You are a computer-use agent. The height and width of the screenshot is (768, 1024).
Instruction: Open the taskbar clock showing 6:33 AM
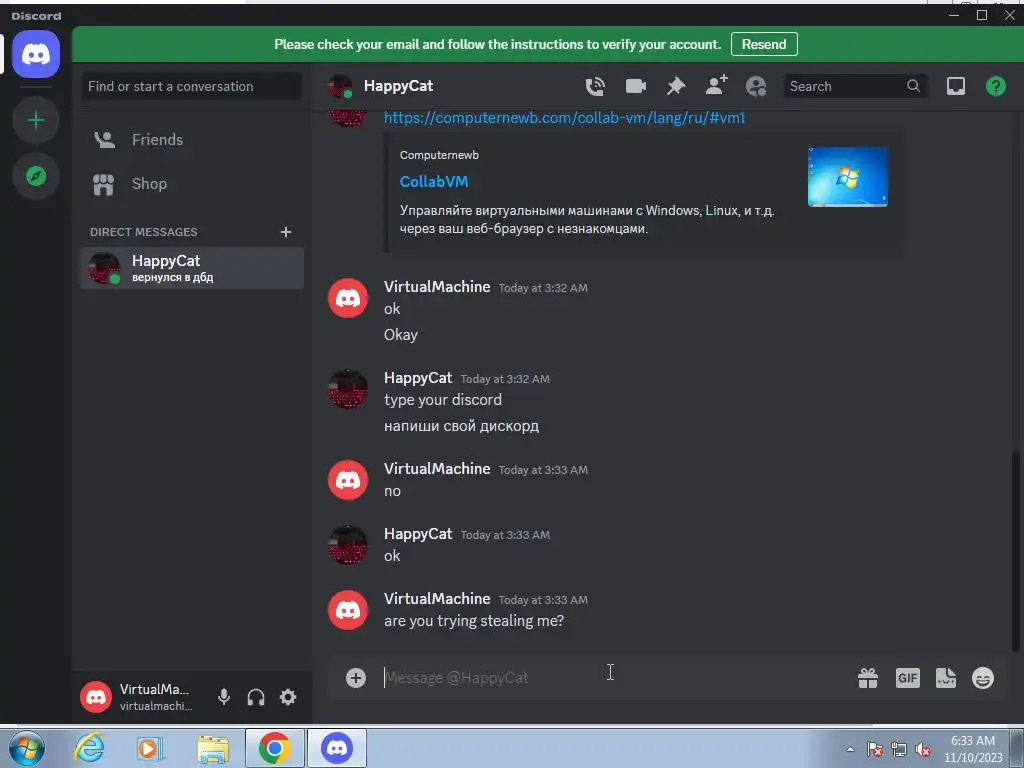pyautogui.click(x=973, y=749)
